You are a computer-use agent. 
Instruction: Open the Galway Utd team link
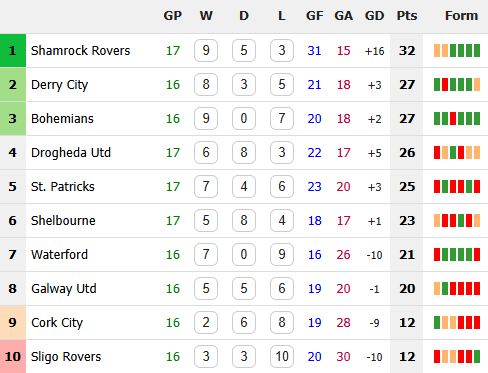click(x=64, y=289)
